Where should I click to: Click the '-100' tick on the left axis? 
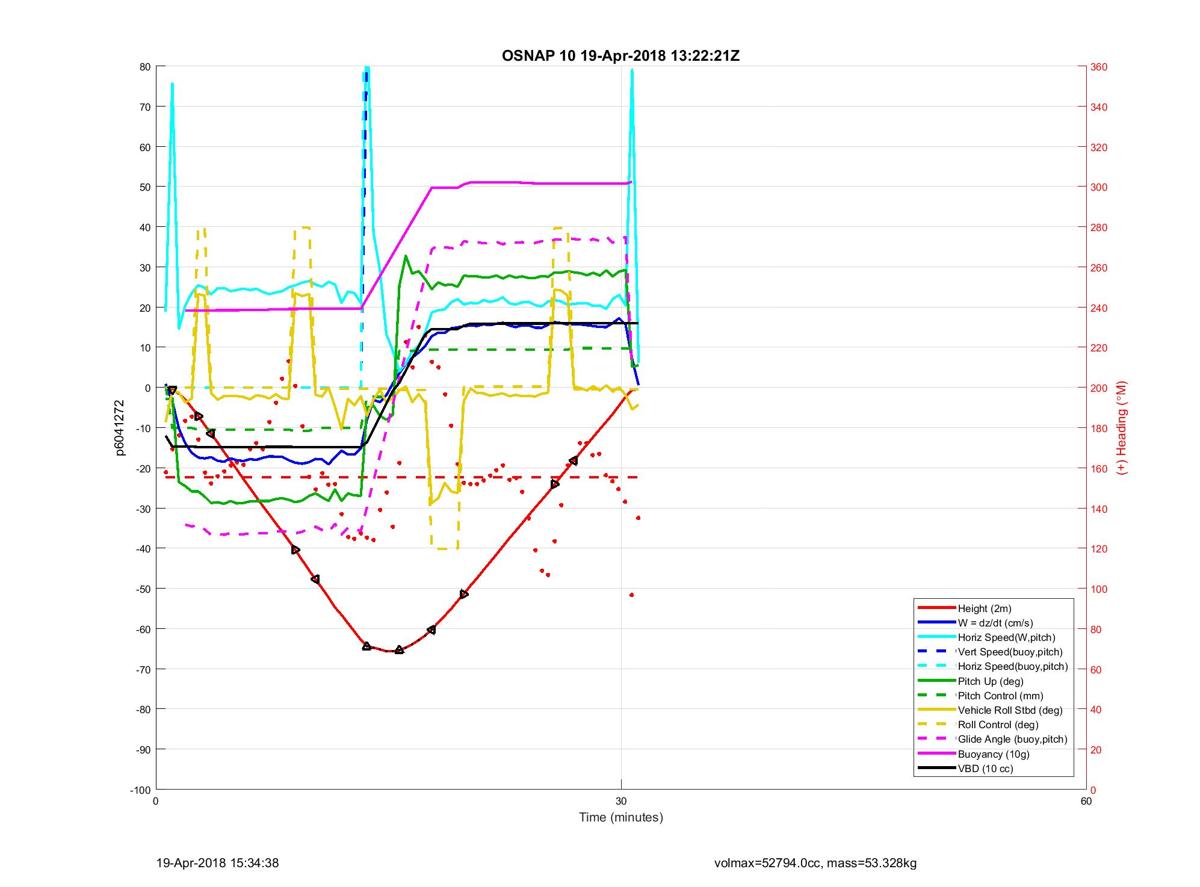pyautogui.click(x=140, y=789)
